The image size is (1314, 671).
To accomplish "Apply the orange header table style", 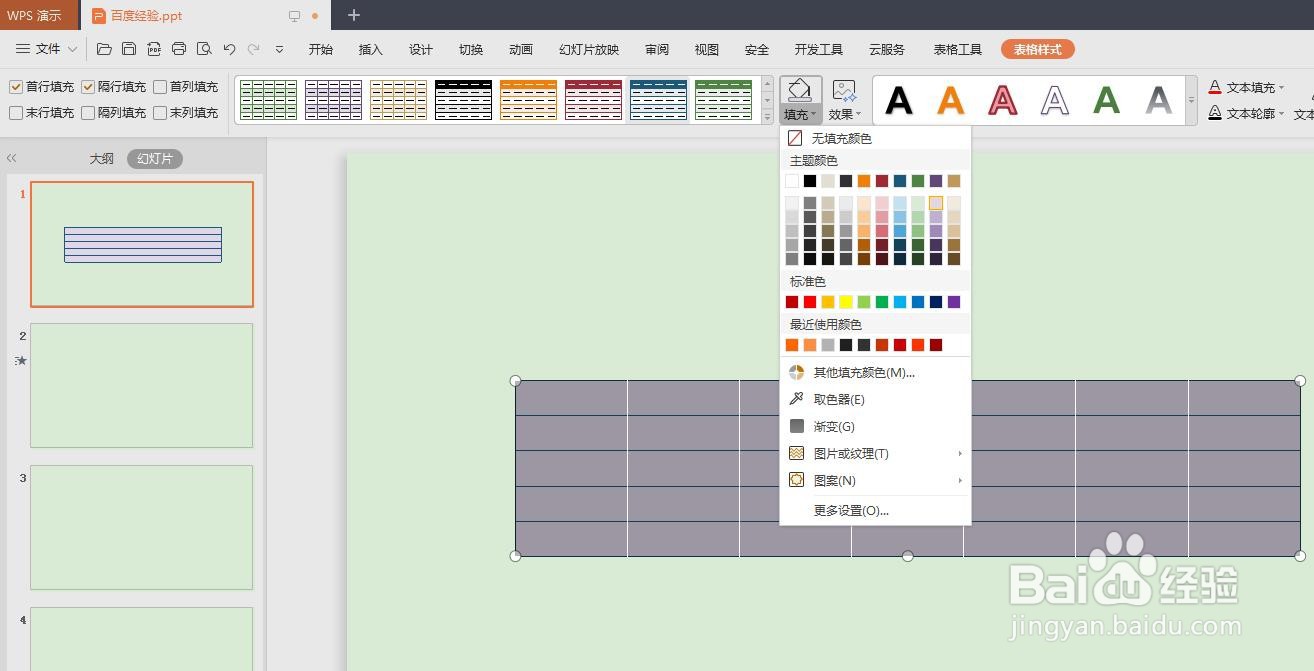I will point(528,100).
